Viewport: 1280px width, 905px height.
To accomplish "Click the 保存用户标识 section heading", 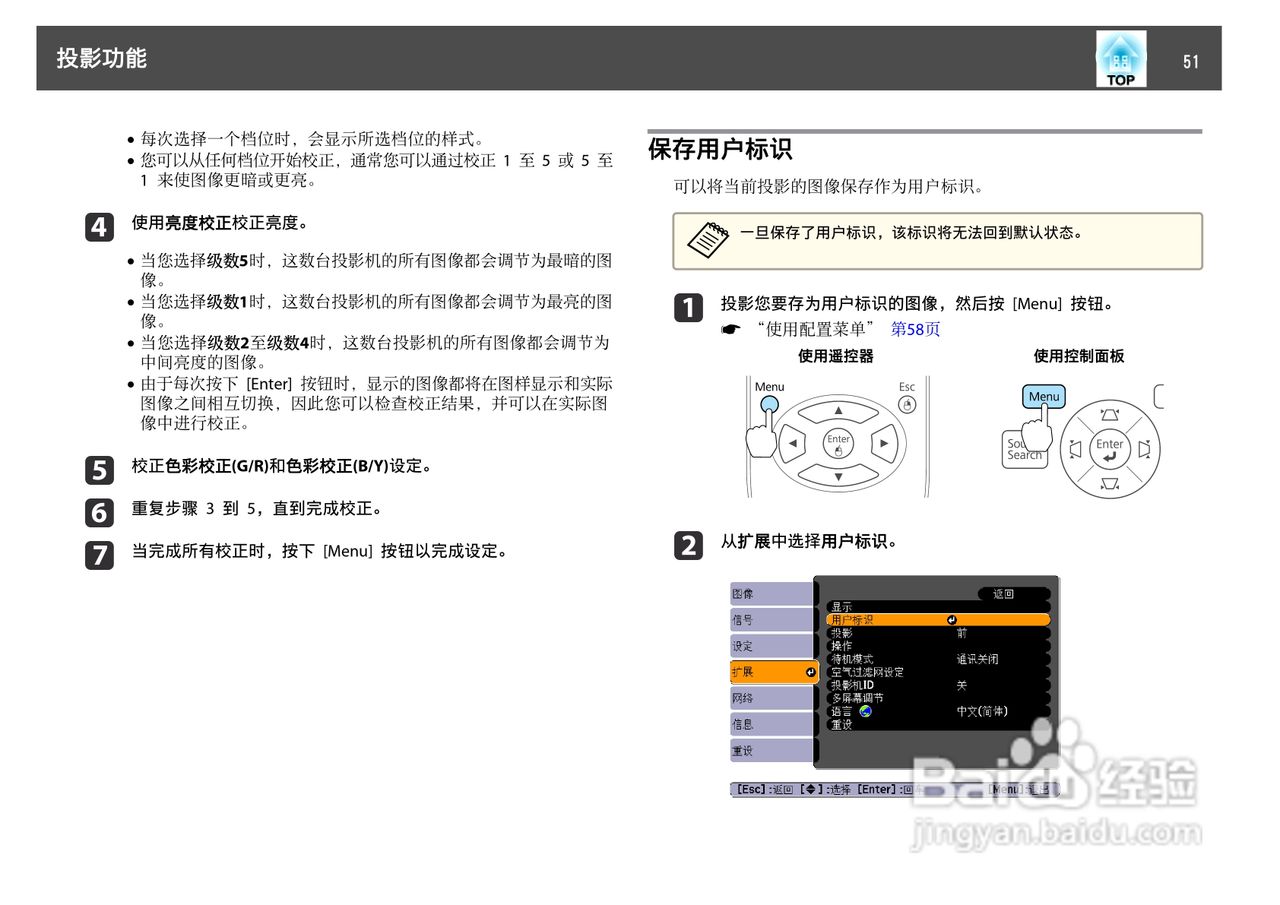I will (x=720, y=150).
